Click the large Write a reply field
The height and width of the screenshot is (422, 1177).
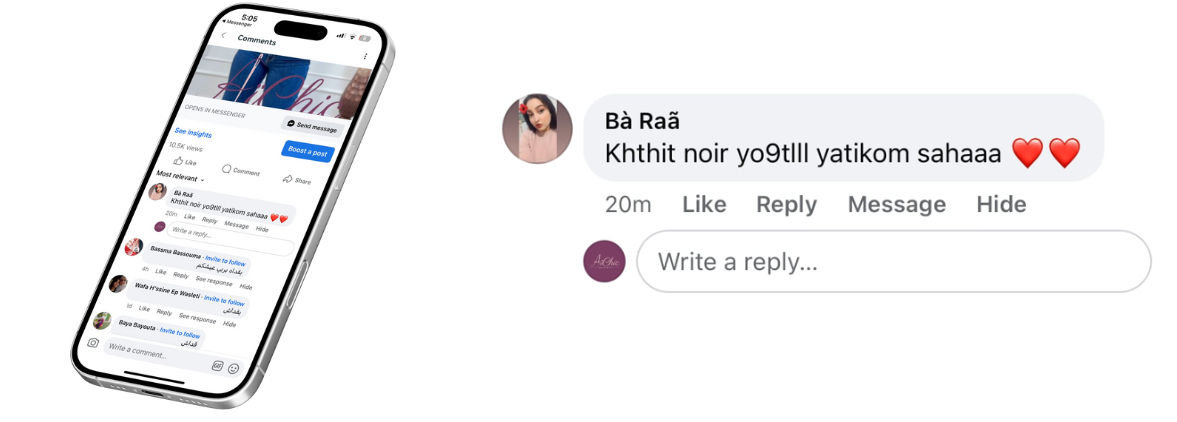coord(893,261)
